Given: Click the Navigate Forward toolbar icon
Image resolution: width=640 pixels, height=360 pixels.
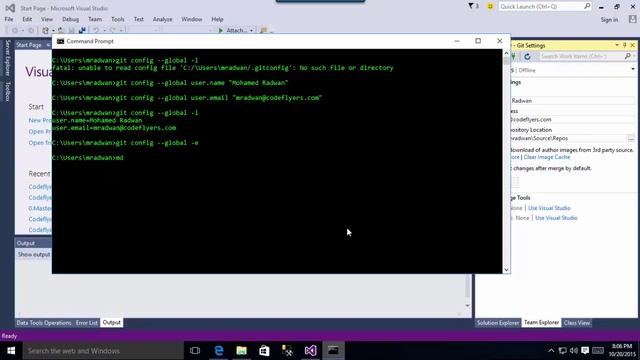Looking at the screenshot, I should pos(31,31).
